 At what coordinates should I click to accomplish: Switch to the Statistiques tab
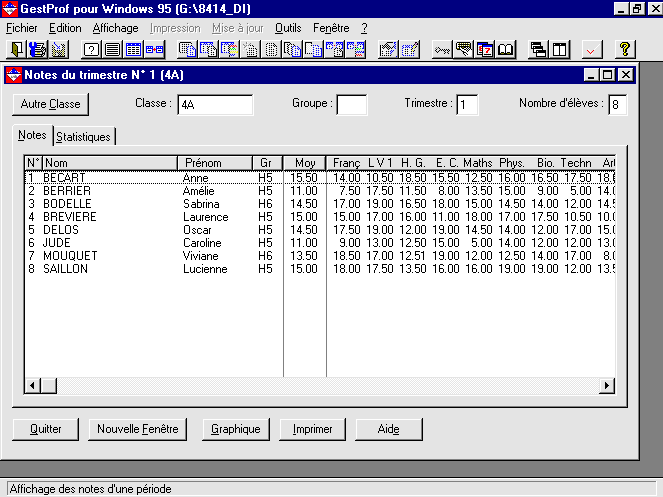tap(83, 136)
